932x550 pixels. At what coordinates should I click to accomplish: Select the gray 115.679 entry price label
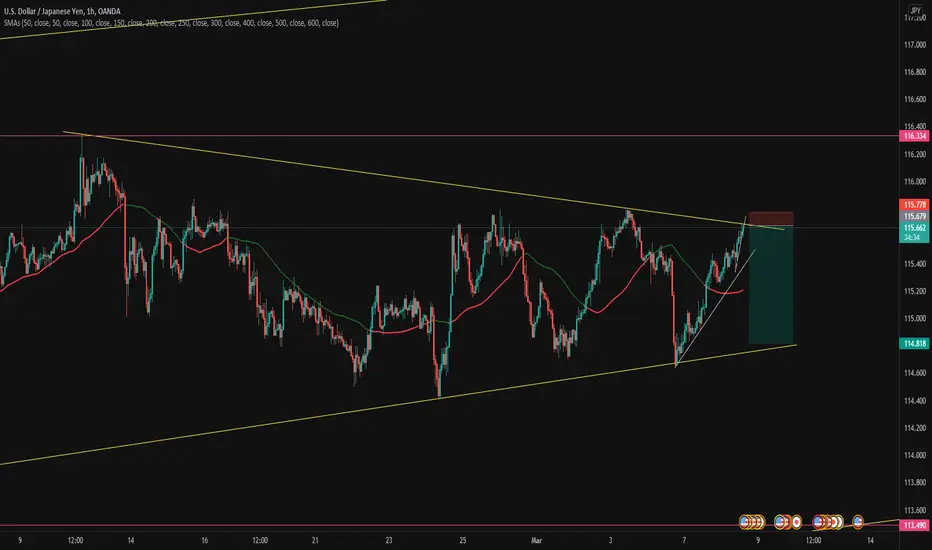915,216
